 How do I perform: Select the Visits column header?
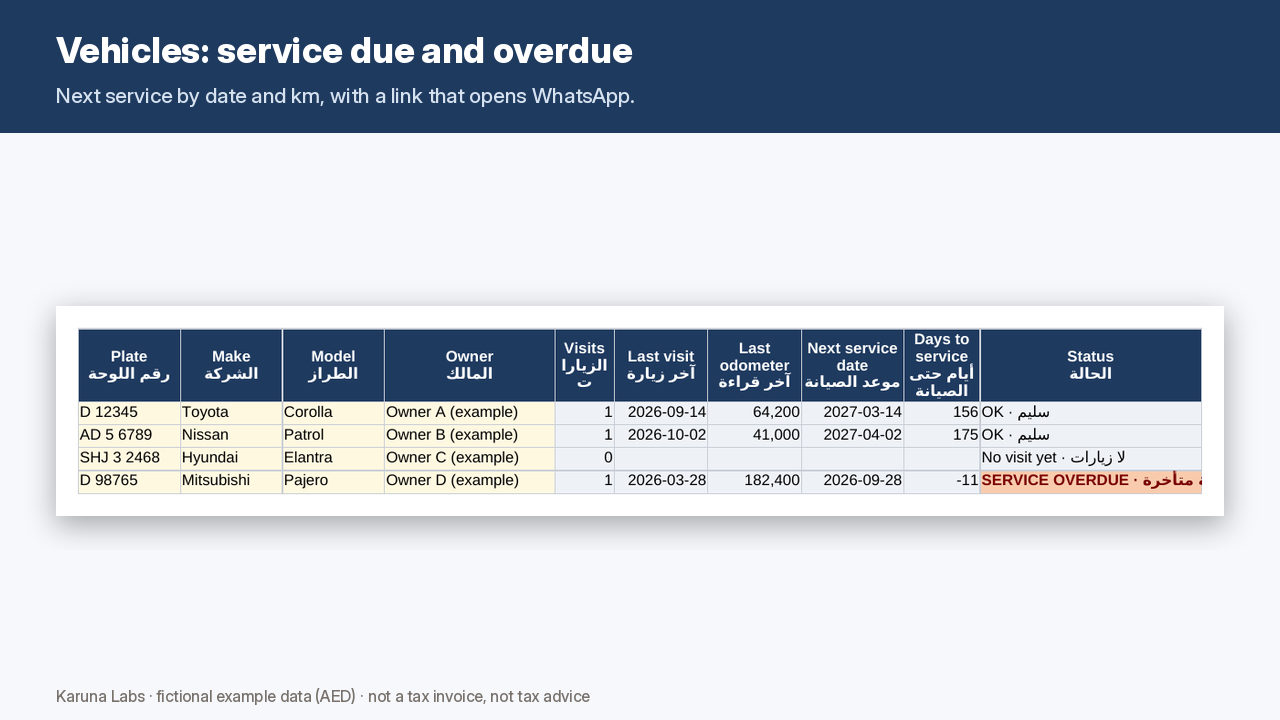tap(584, 365)
